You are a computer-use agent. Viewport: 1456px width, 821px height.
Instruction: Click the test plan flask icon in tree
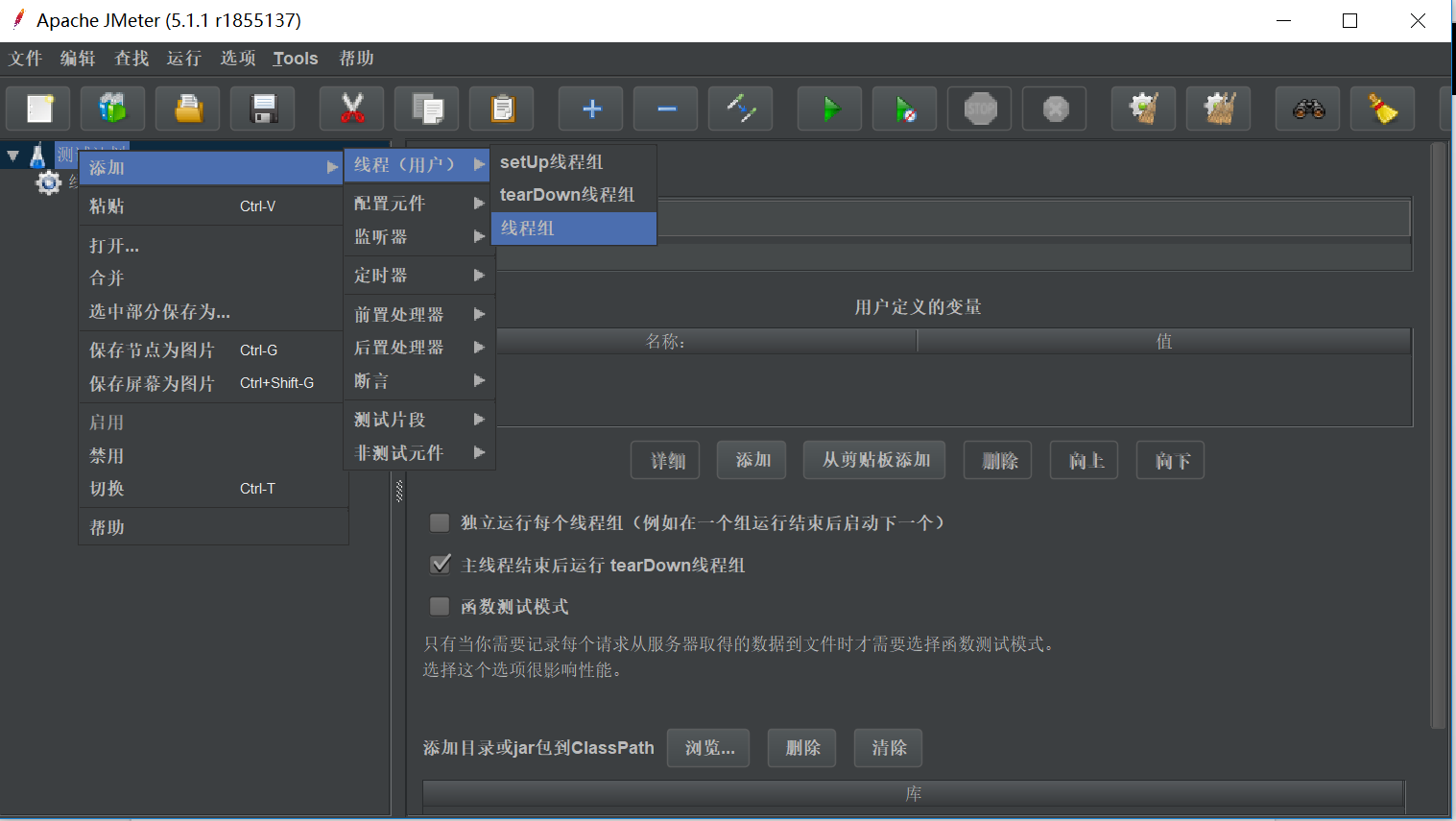(x=37, y=155)
